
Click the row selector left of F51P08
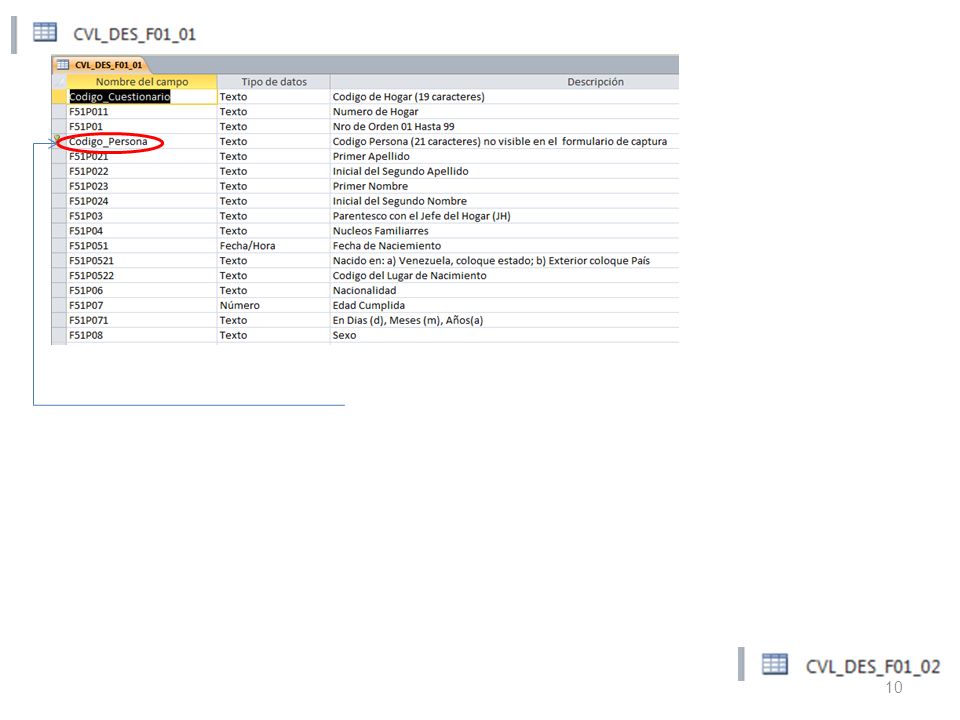pos(59,335)
